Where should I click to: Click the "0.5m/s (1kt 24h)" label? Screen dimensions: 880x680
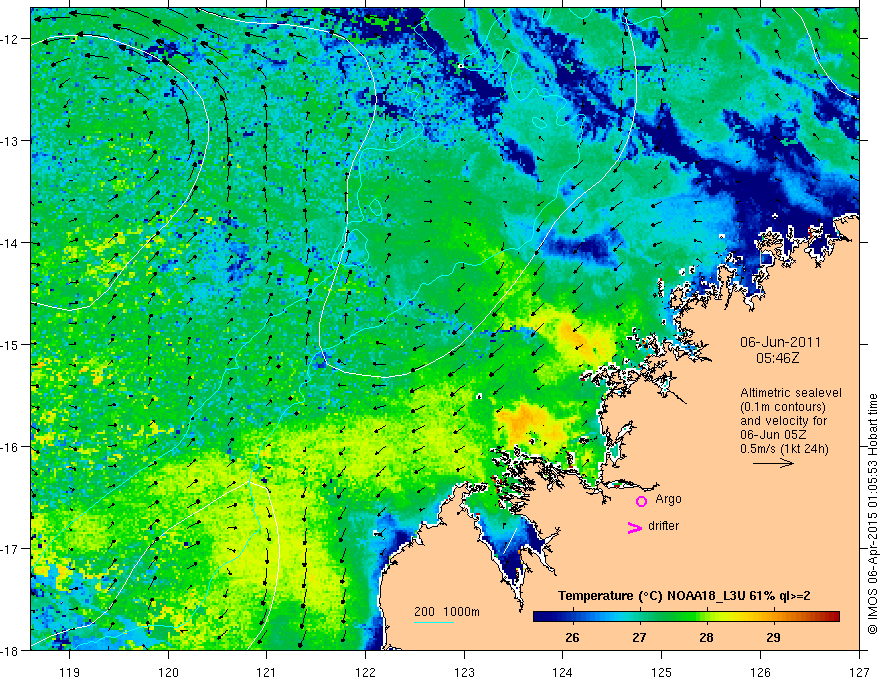point(784,449)
